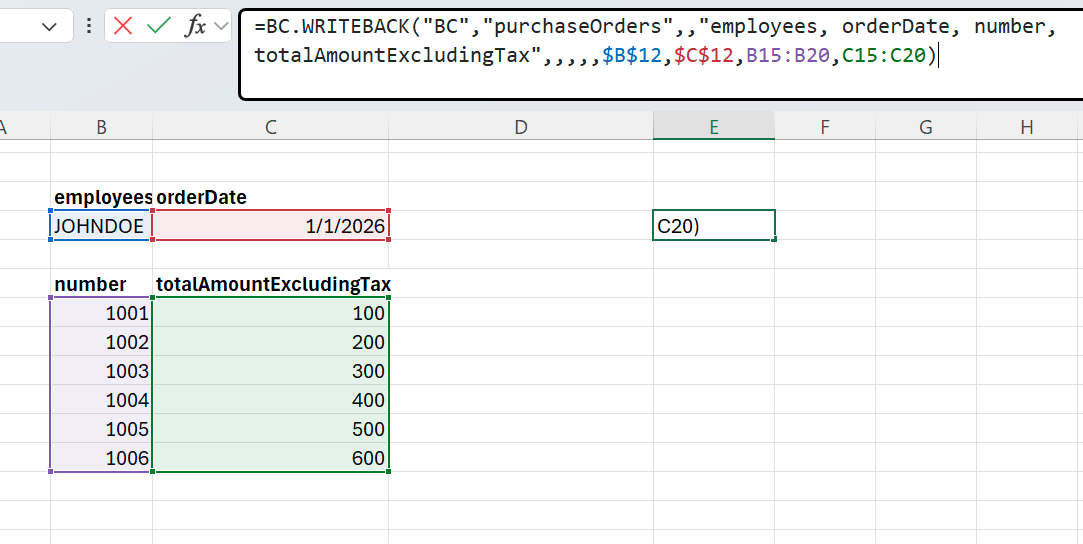This screenshot has width=1083, height=544.
Task: Select column C header
Action: coord(270,126)
